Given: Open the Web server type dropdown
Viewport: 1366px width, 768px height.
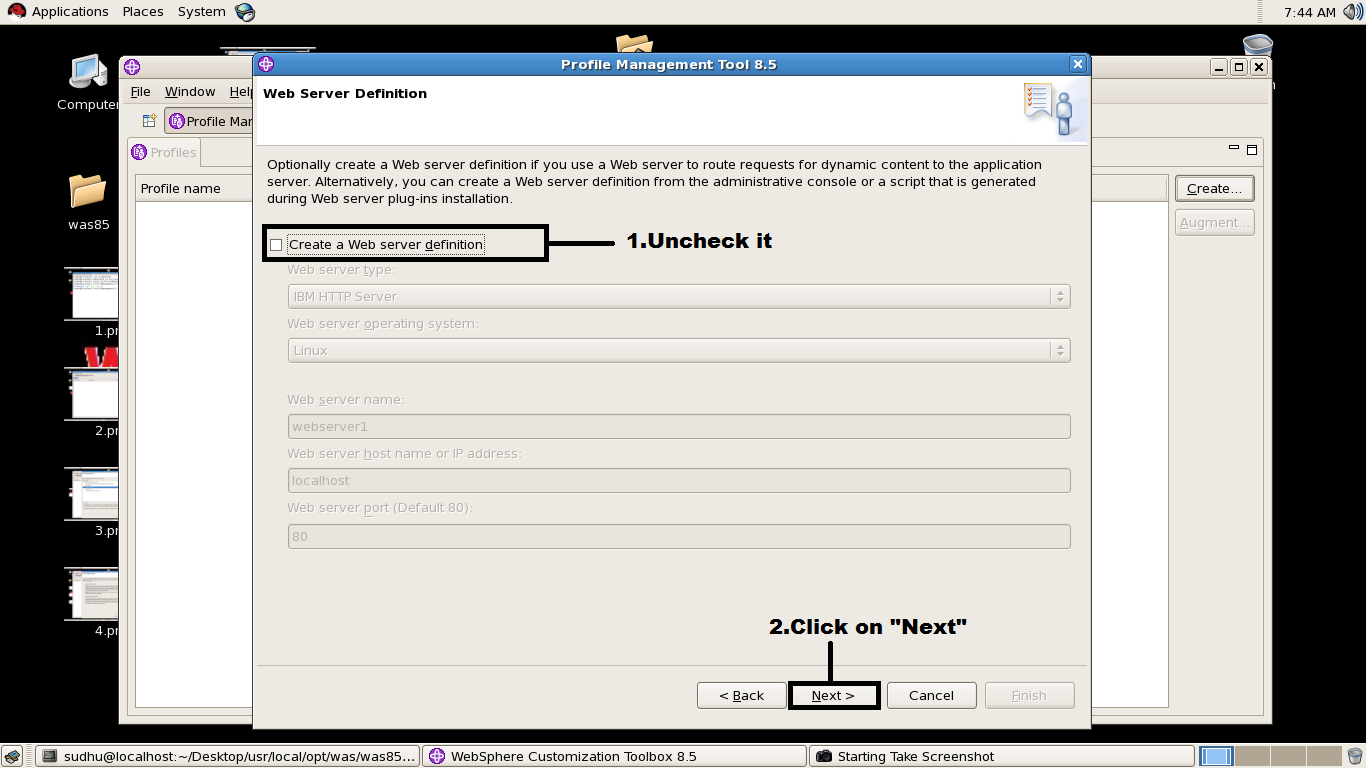Looking at the screenshot, I should click(1058, 296).
